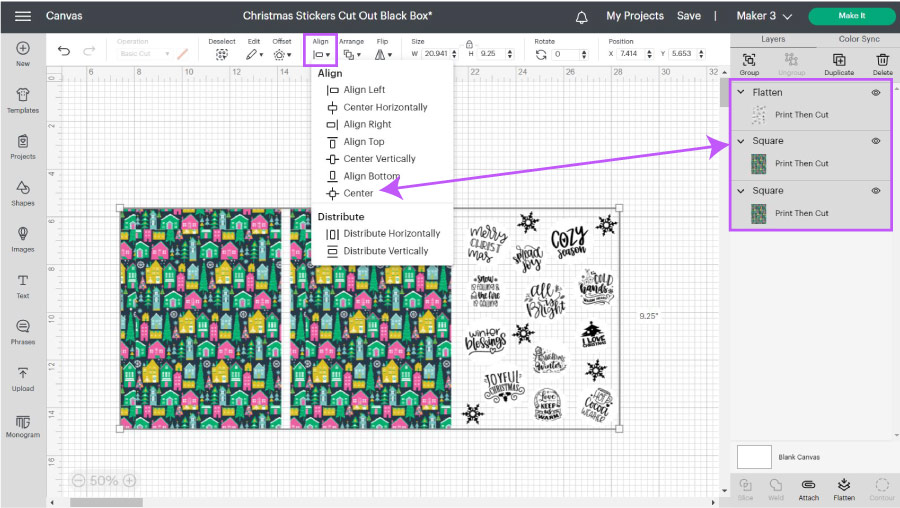Select the Text tool
Screen dimensions: 900x508
[x=22, y=285]
